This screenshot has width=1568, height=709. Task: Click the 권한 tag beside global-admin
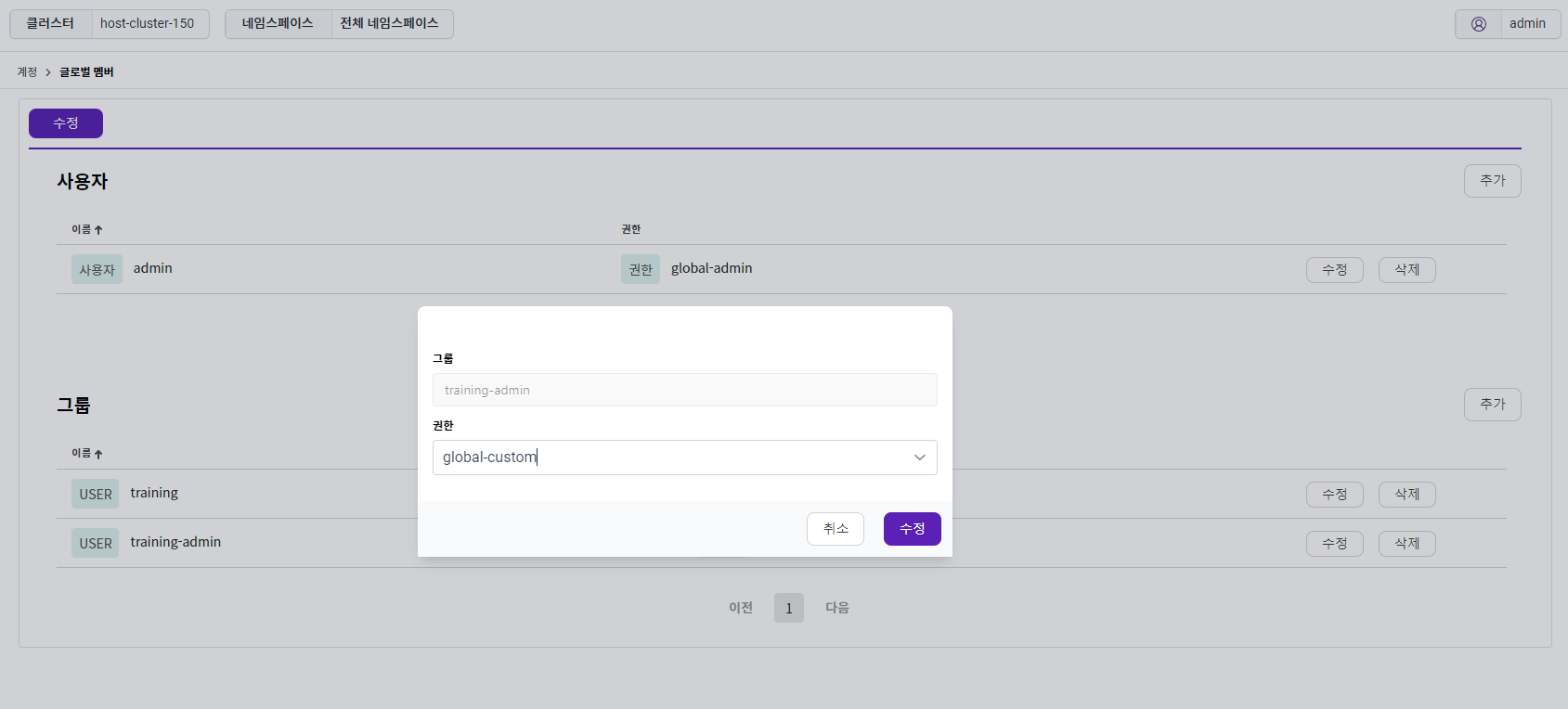(x=641, y=269)
